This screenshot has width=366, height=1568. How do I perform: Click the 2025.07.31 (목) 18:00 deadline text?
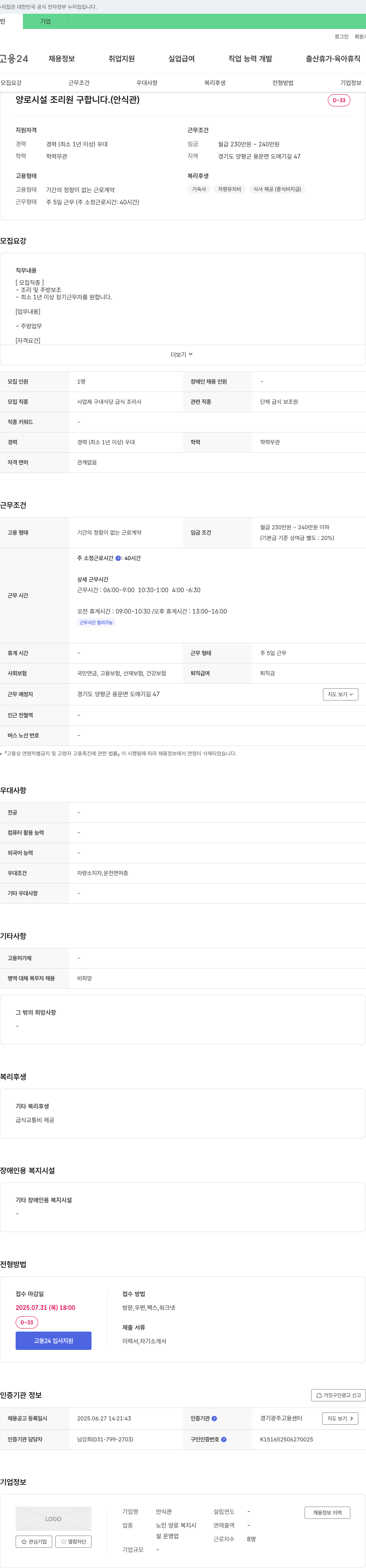pos(46,1308)
